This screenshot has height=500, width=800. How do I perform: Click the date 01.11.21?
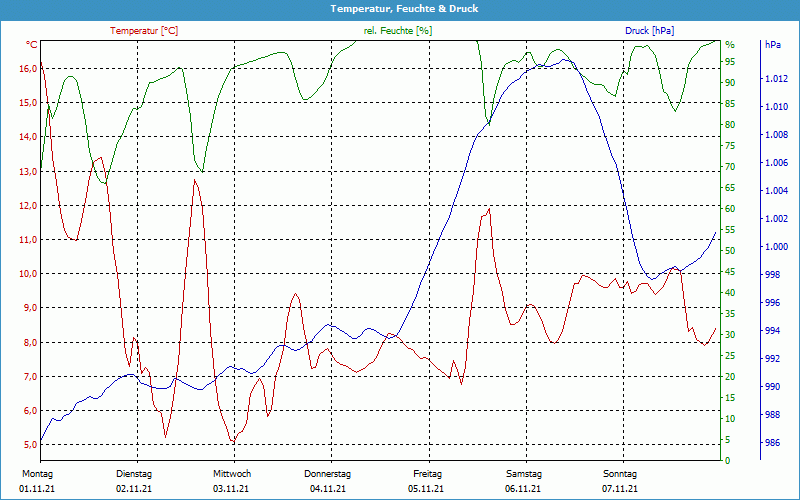[x=37, y=489]
